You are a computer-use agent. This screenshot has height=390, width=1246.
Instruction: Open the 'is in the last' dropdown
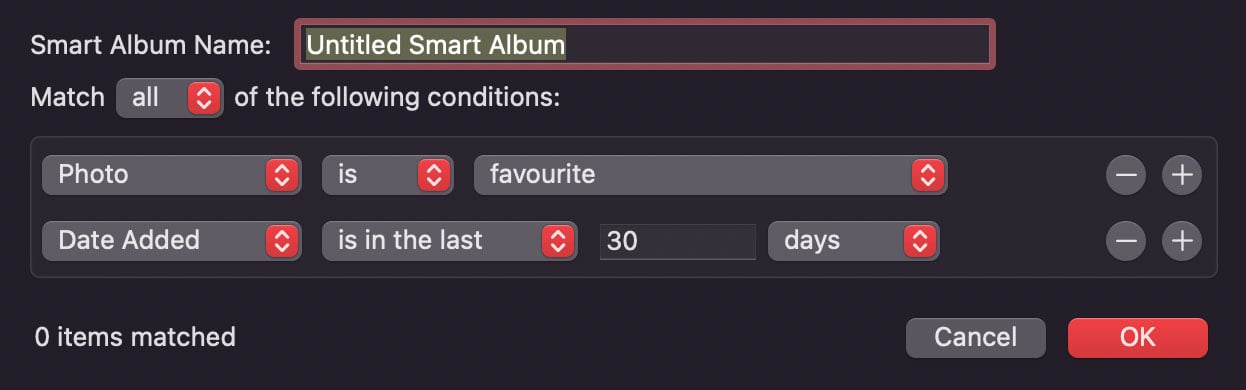tap(449, 240)
